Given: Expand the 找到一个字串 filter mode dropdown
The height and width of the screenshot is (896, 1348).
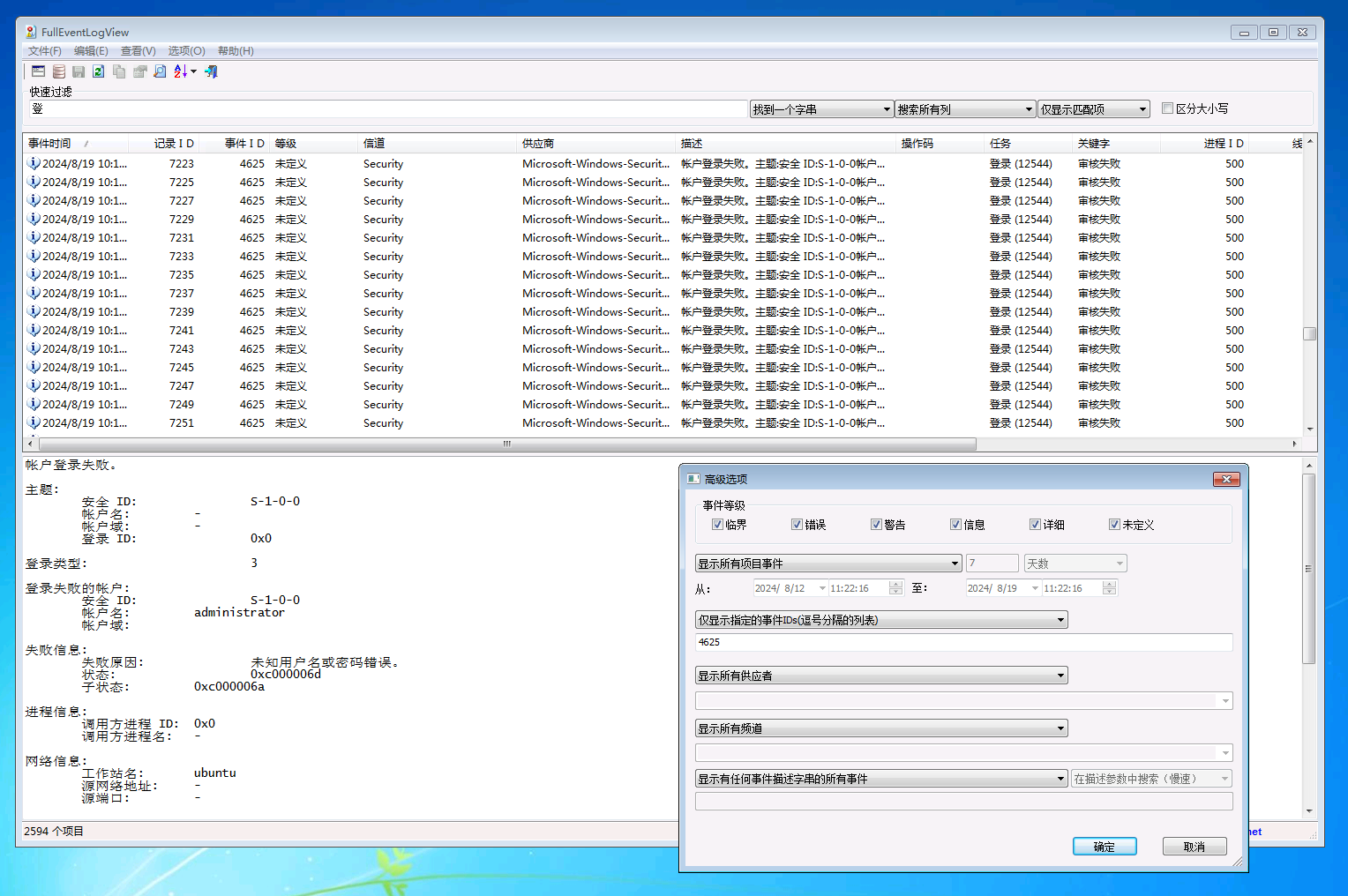Looking at the screenshot, I should coord(821,109).
